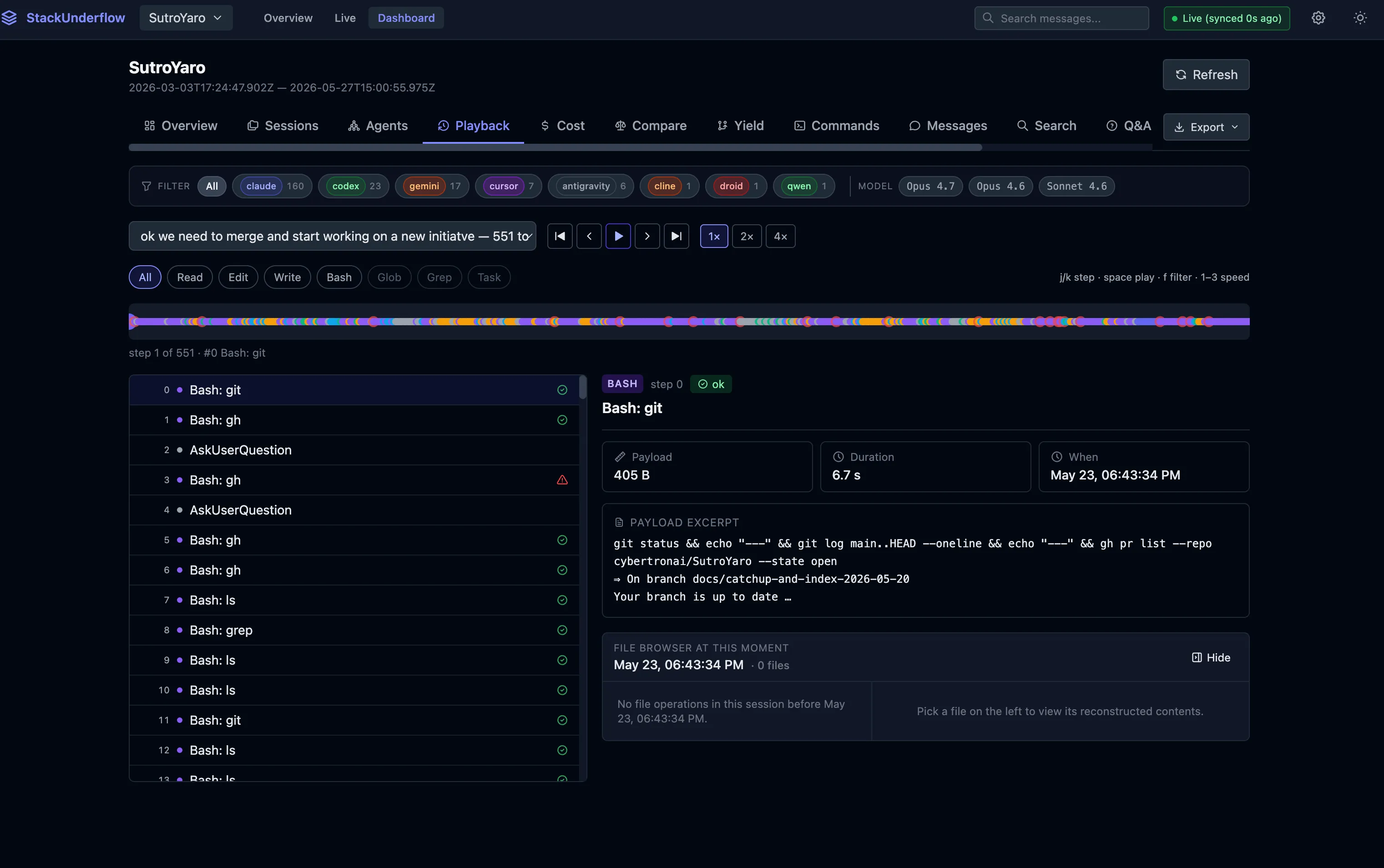Screen dimensions: 1384x868
Task: Filter steps by Write tool
Action: click(x=287, y=278)
